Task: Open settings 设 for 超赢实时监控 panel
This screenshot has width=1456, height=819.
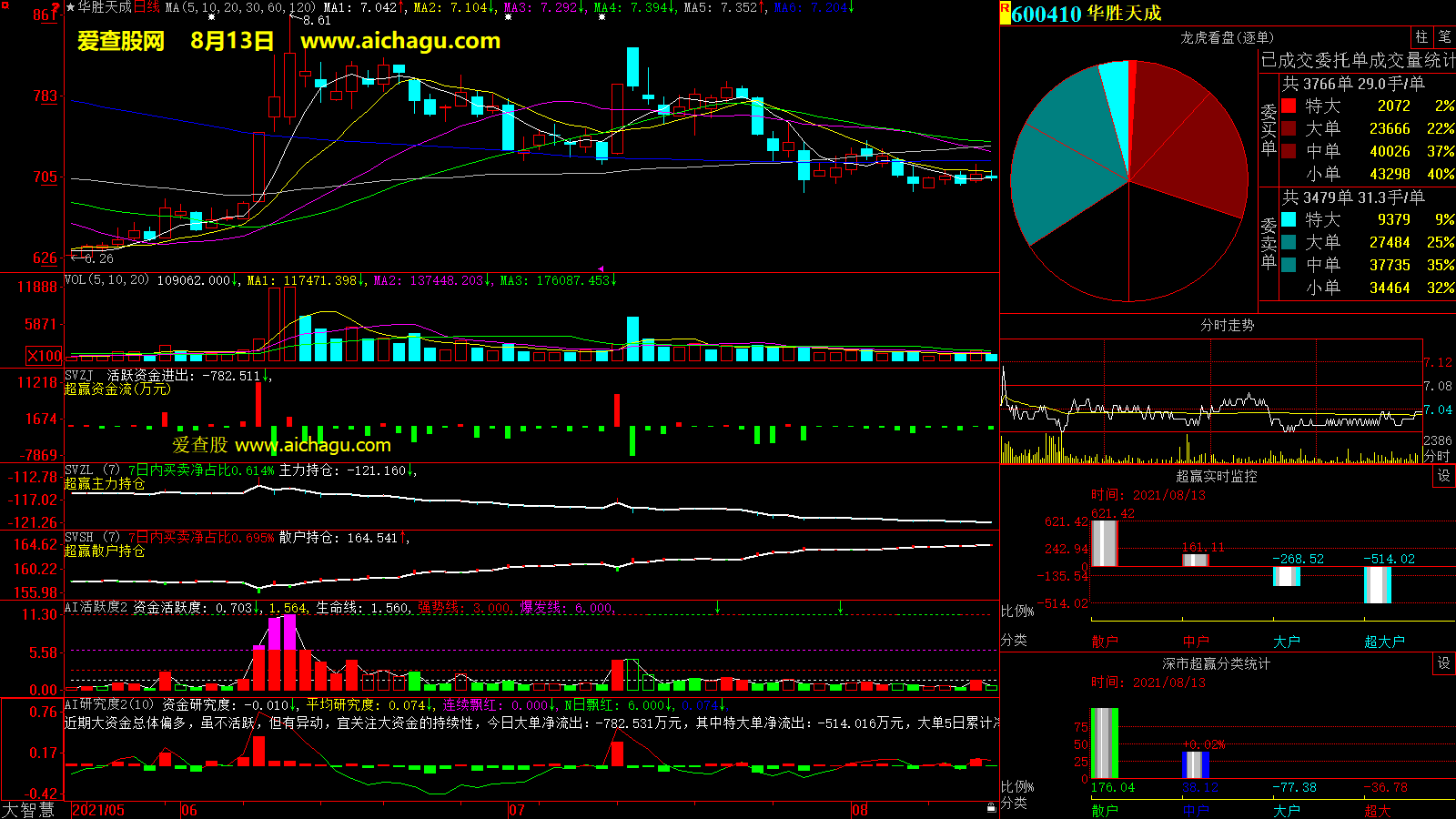Action: [1443, 476]
